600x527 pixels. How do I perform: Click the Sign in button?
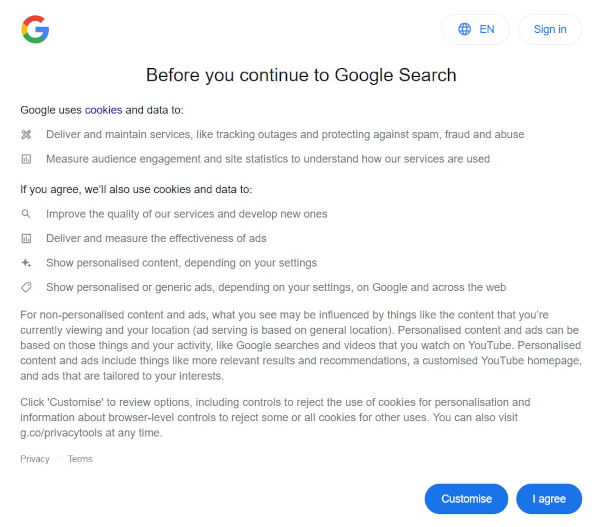(549, 29)
